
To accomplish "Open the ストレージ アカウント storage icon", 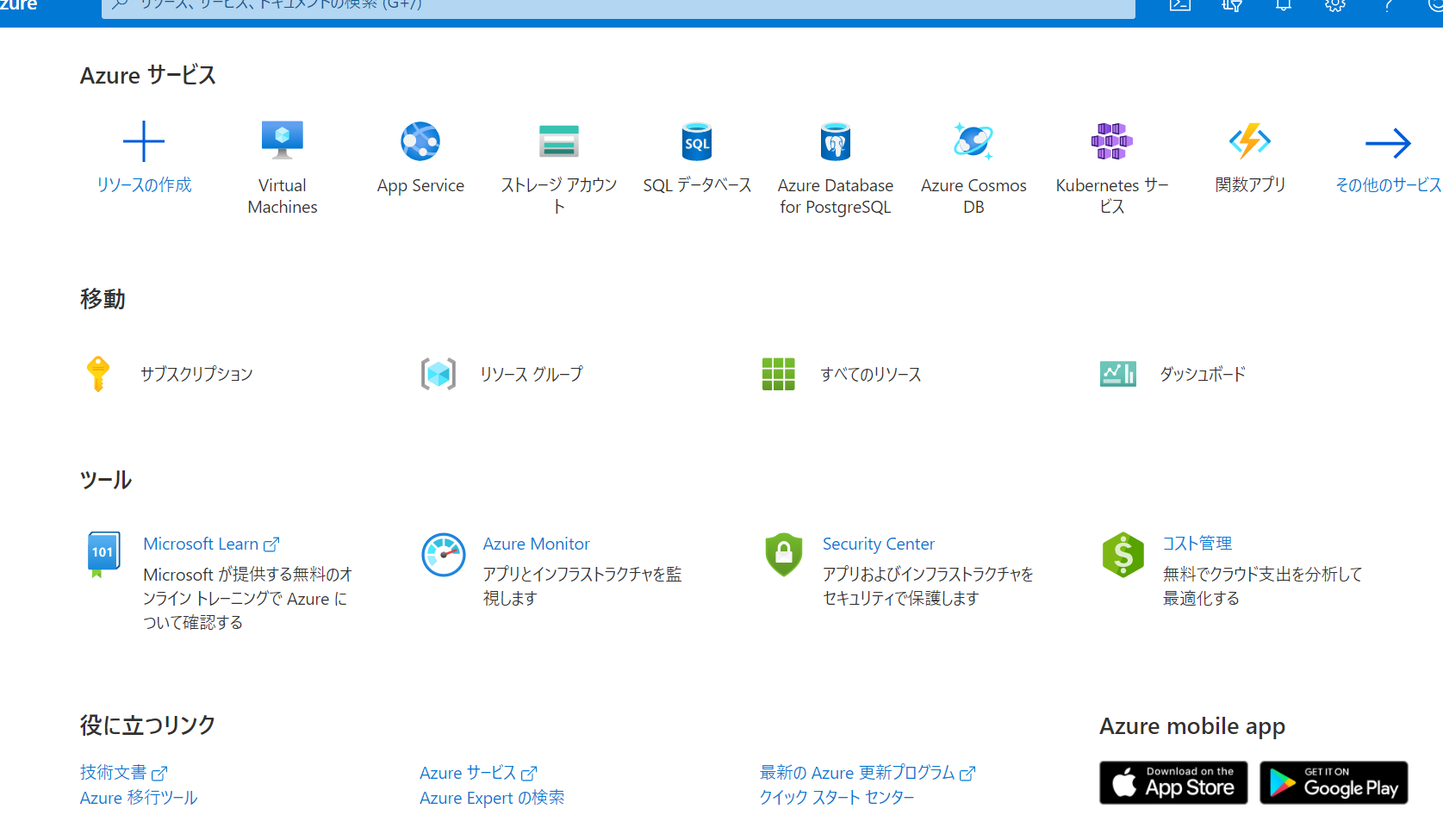I will pos(559,141).
